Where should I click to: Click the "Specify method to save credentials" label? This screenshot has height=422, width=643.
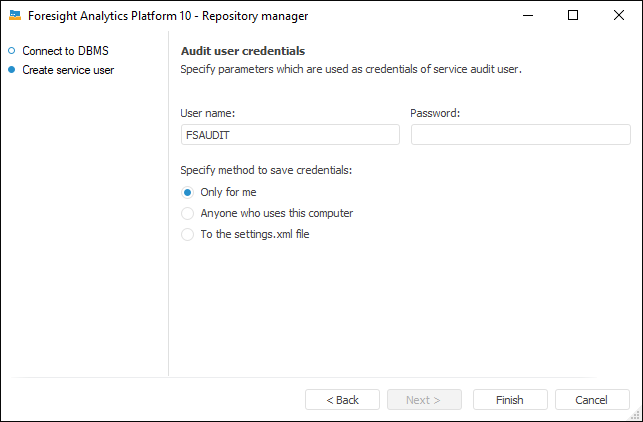(x=266, y=170)
